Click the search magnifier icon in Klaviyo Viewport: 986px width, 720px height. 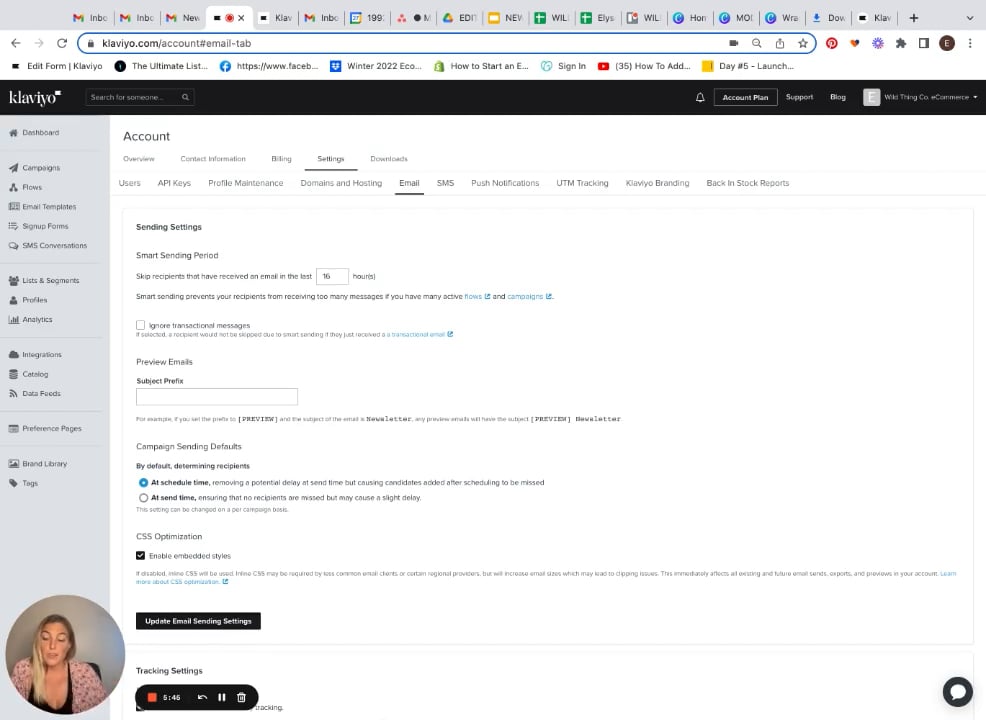click(186, 97)
